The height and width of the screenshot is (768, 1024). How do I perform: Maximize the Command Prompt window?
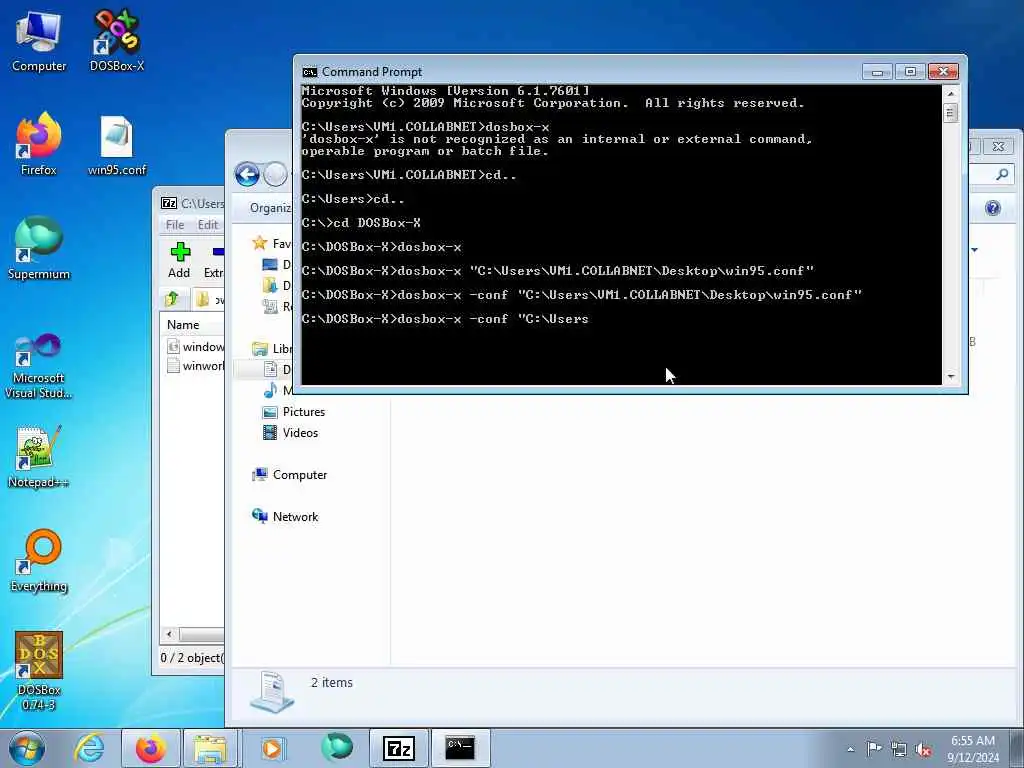(x=910, y=72)
